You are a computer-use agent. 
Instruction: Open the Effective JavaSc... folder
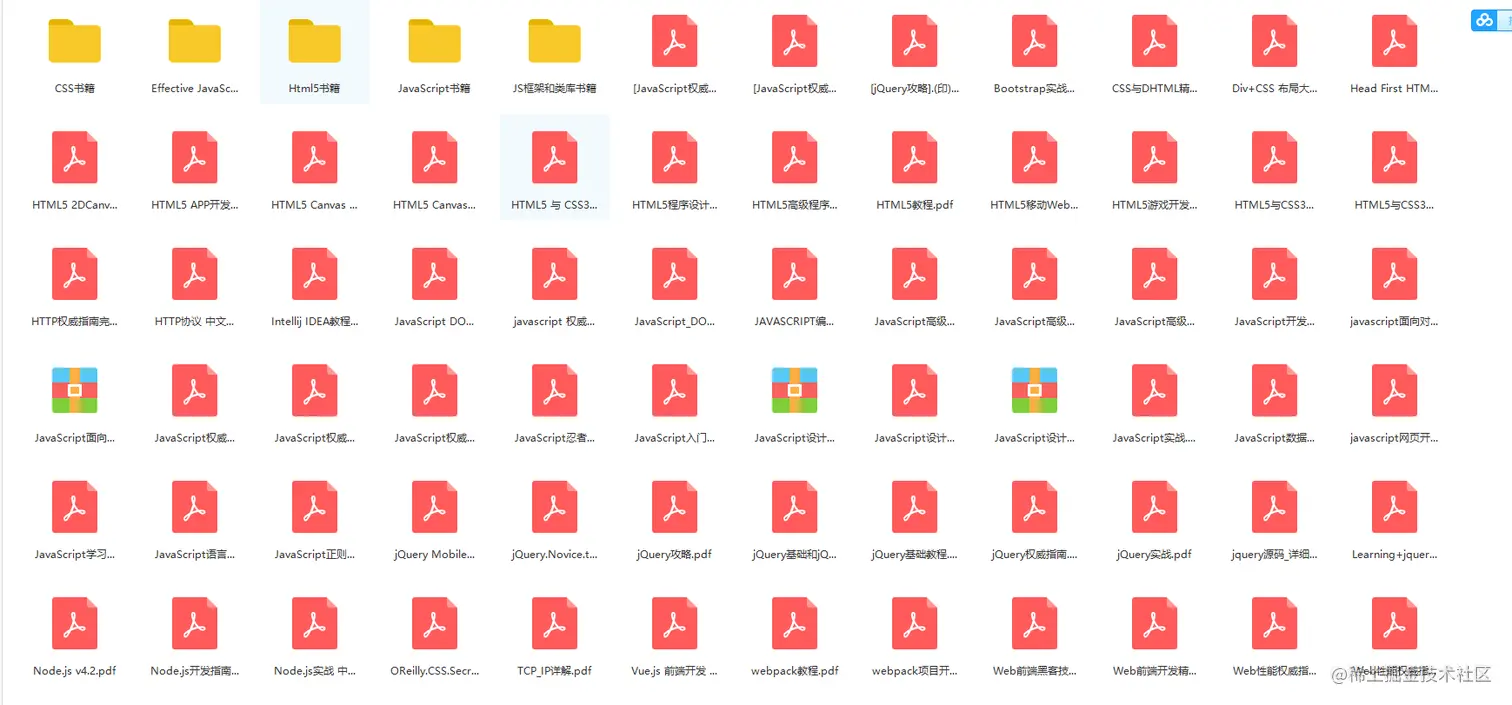[x=195, y=42]
